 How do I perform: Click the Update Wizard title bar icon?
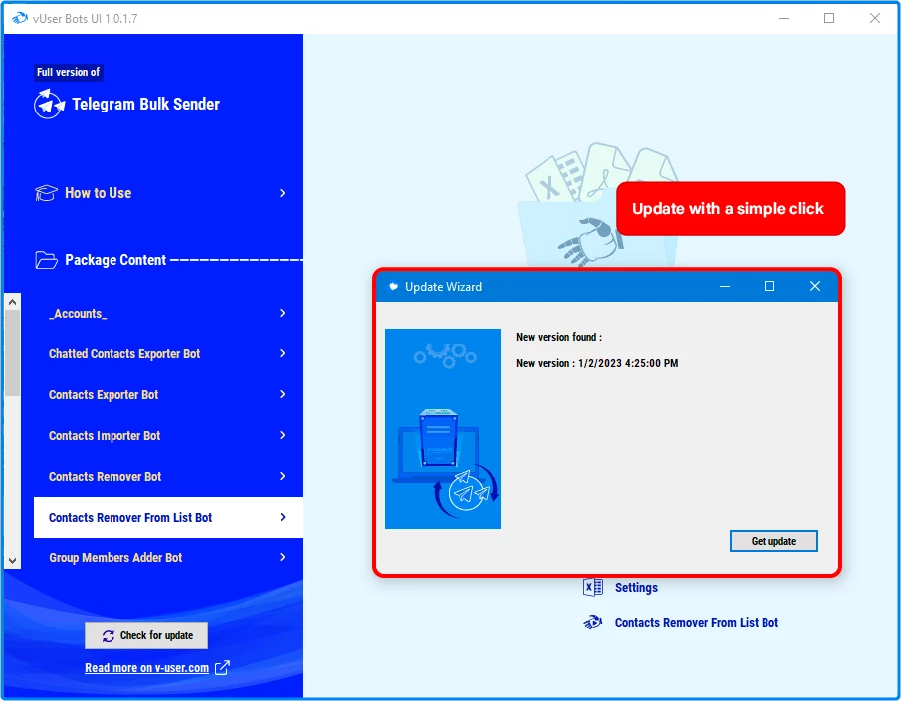pyautogui.click(x=394, y=286)
